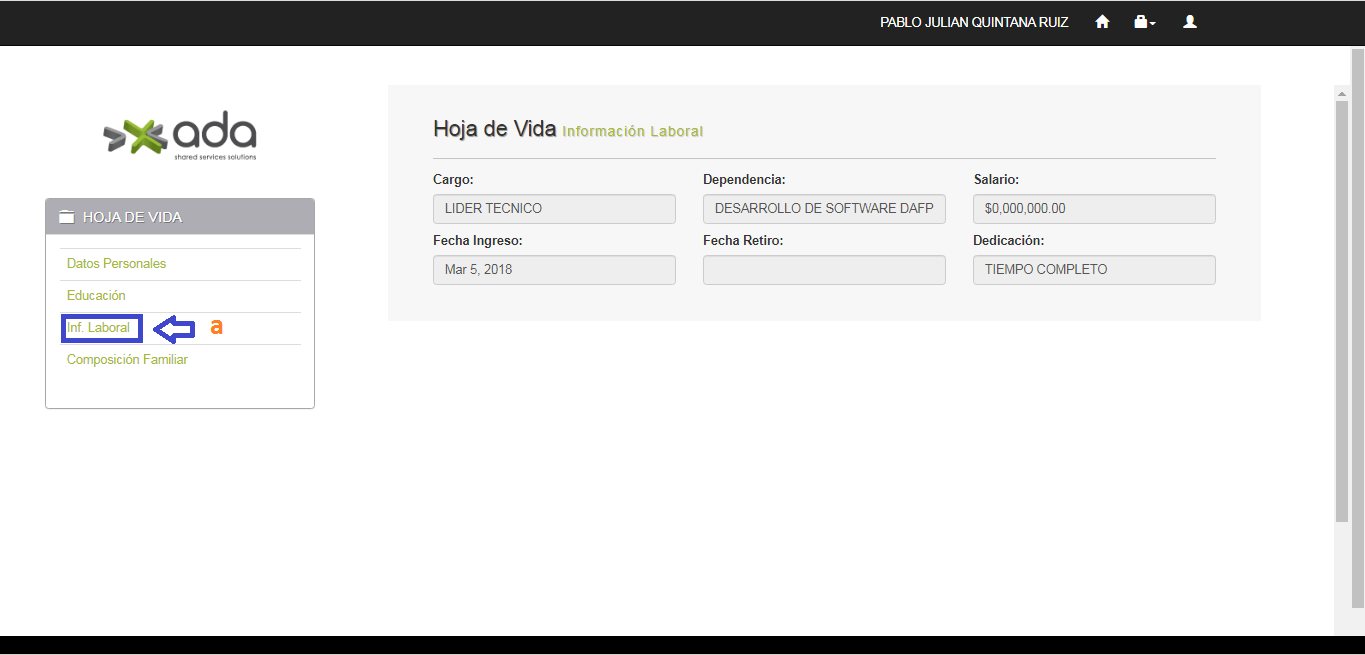Click the ada company logo
The image size is (1365, 655).
[x=180, y=135]
